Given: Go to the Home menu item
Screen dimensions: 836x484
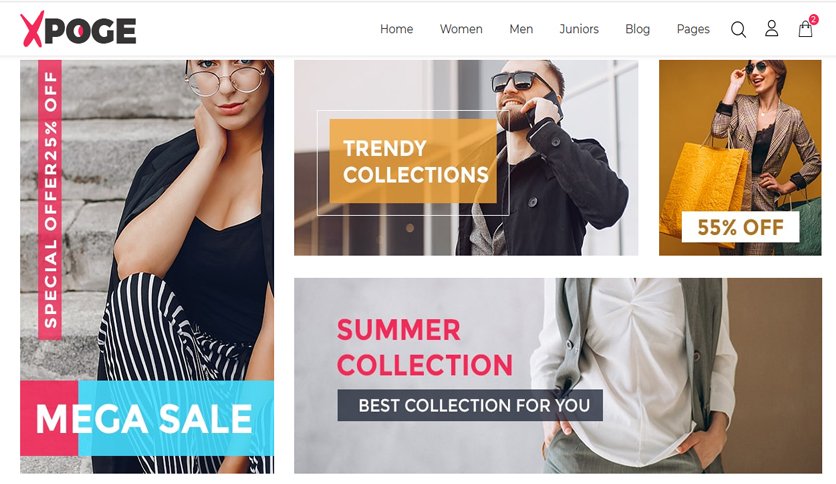Looking at the screenshot, I should click(x=396, y=29).
